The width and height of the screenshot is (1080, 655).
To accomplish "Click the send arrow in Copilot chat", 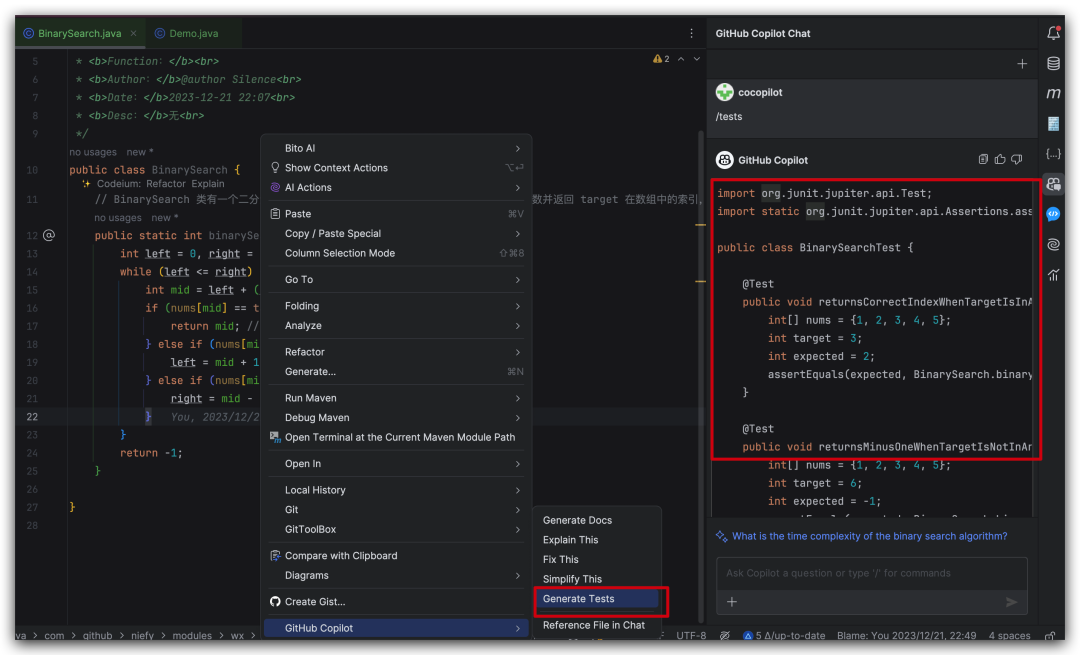I will click(1011, 602).
